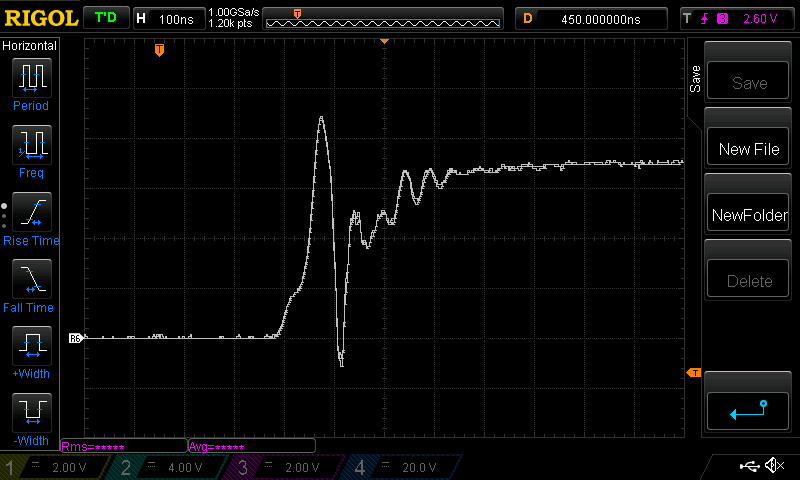Choose the Rise Time measurement
The height and width of the screenshot is (480, 800).
pyautogui.click(x=31, y=213)
